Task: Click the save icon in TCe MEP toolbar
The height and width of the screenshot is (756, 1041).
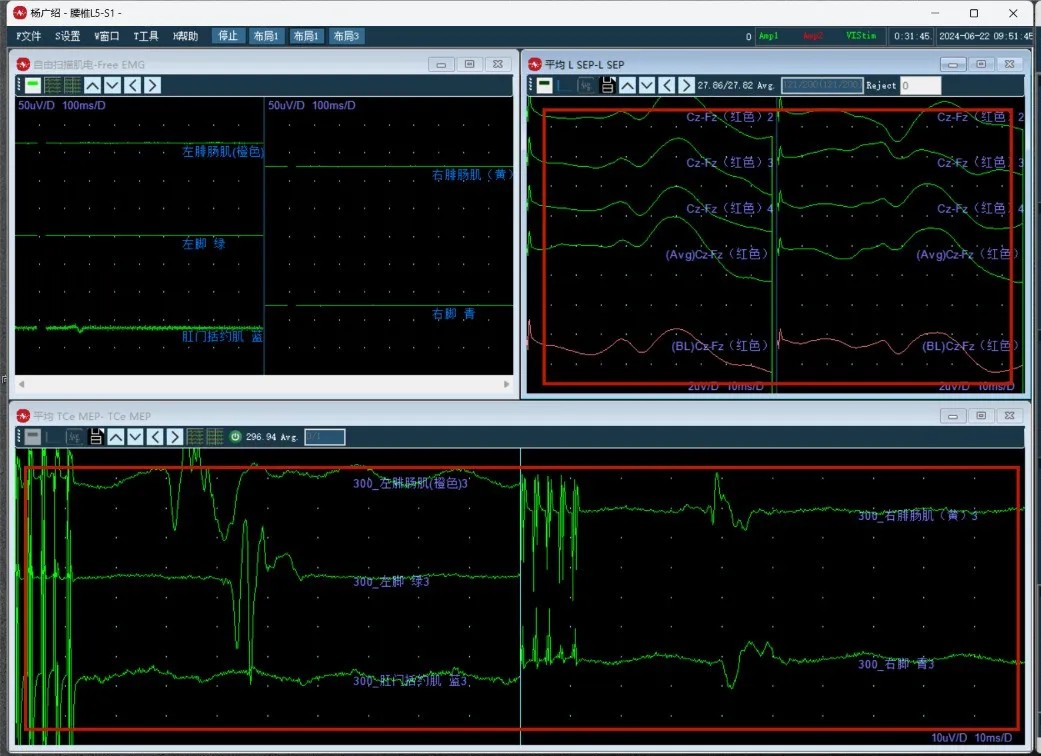Action: pos(96,437)
